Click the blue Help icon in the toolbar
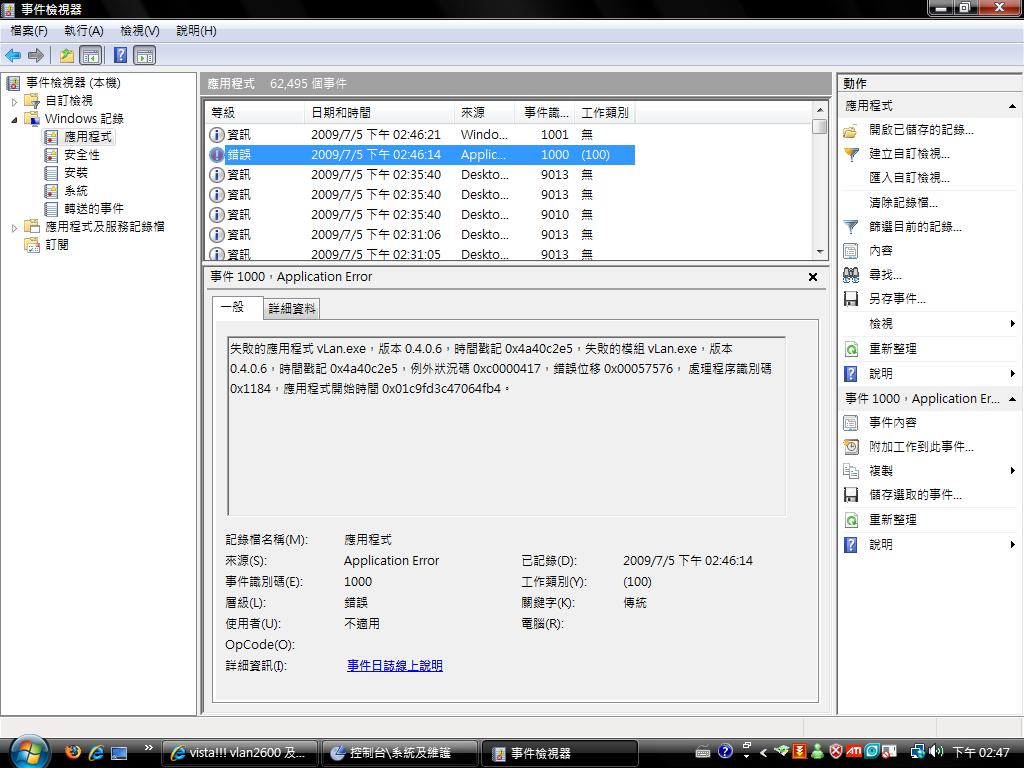 pos(120,55)
